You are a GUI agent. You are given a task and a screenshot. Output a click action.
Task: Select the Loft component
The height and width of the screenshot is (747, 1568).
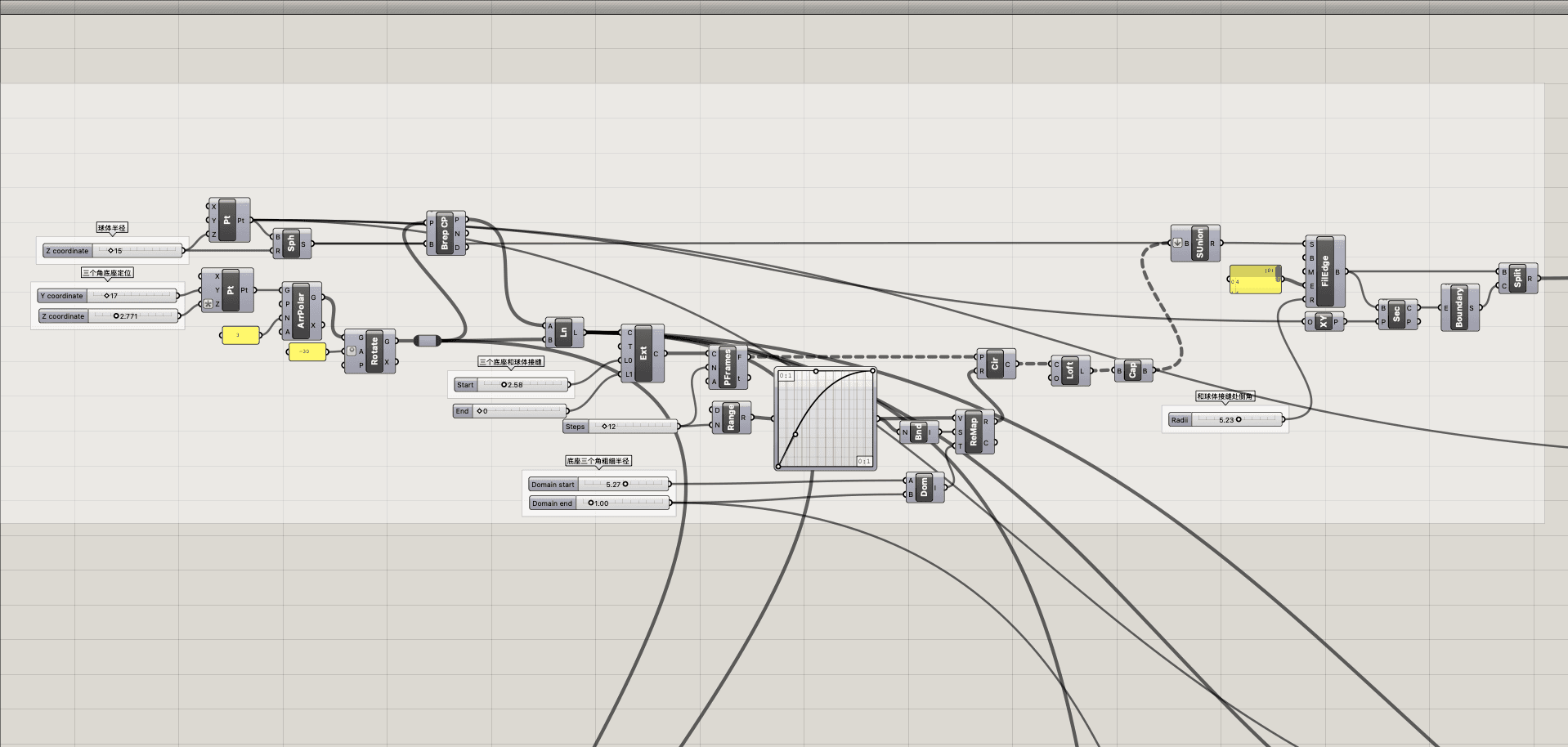pyautogui.click(x=1069, y=371)
